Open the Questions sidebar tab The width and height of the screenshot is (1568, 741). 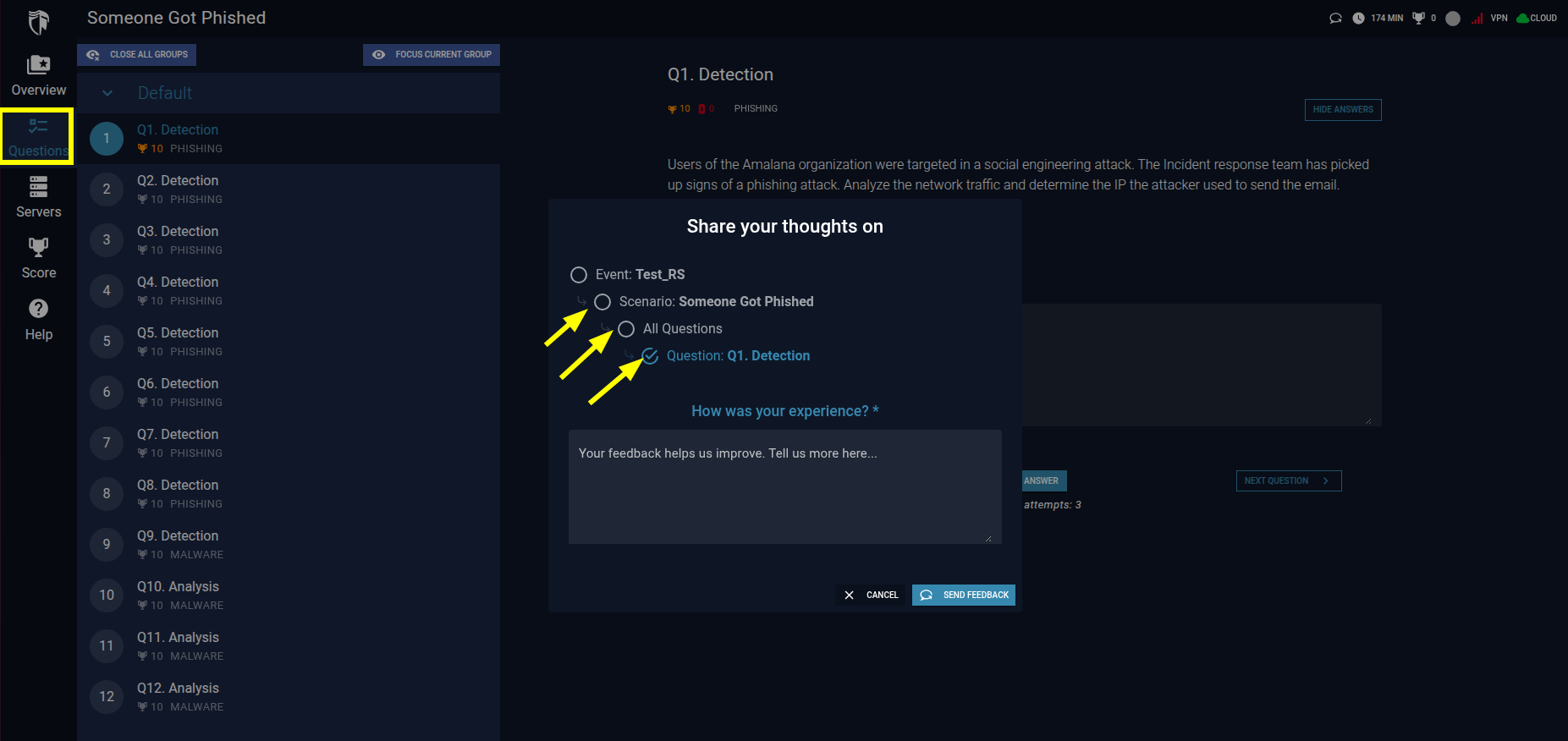37,136
